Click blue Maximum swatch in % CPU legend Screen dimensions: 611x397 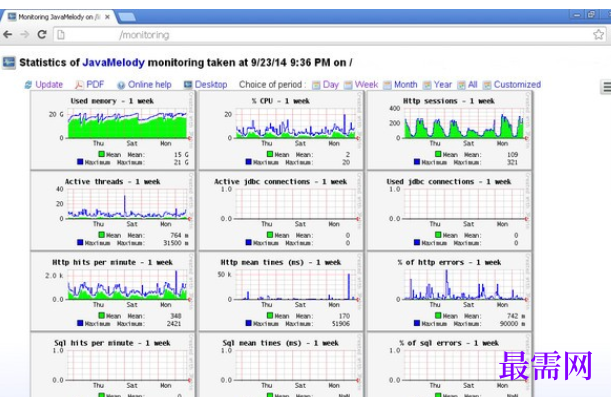(249, 162)
